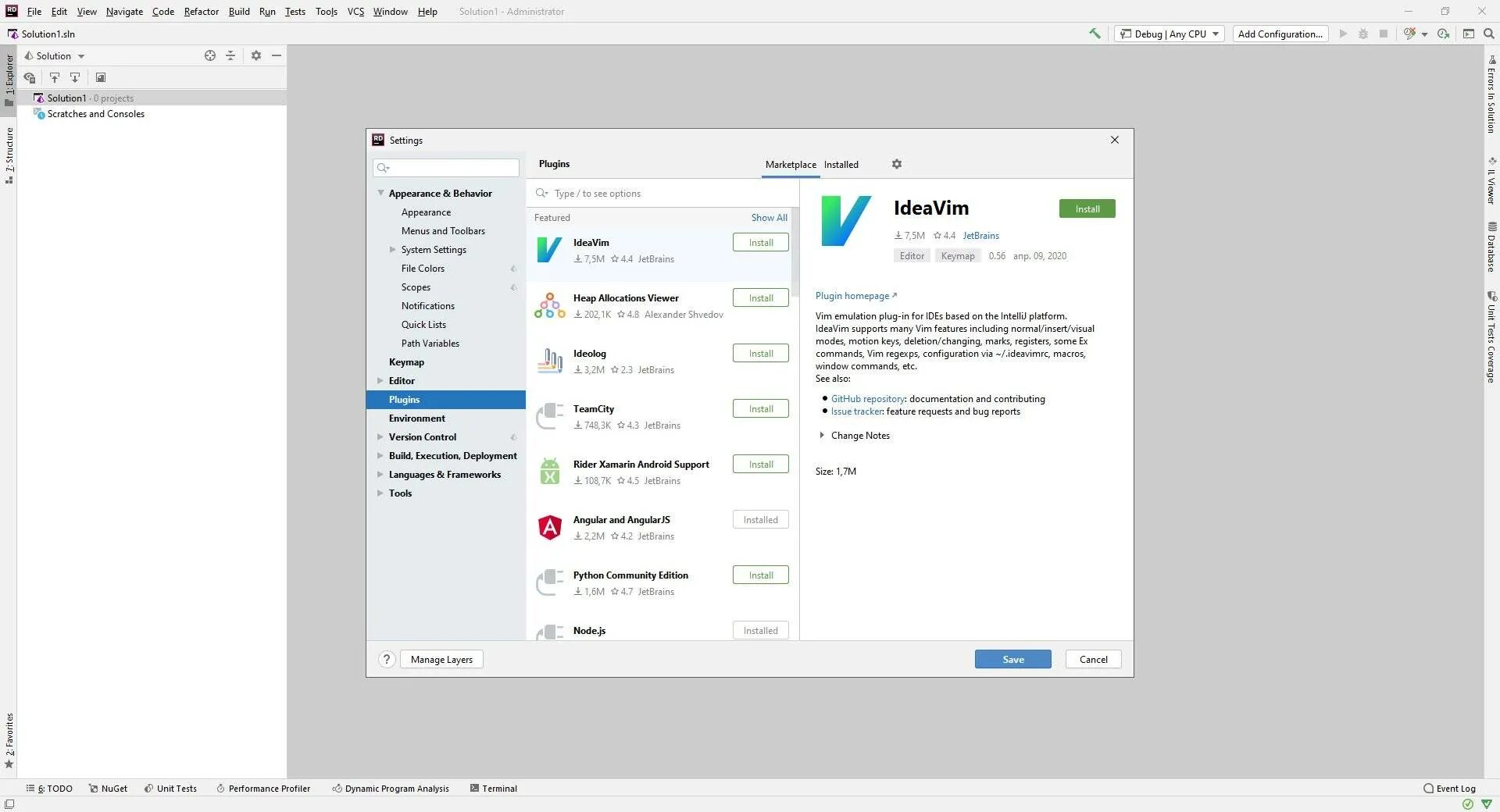Image resolution: width=1500 pixels, height=812 pixels.
Task: Select the Marketplace tab
Action: (791, 164)
